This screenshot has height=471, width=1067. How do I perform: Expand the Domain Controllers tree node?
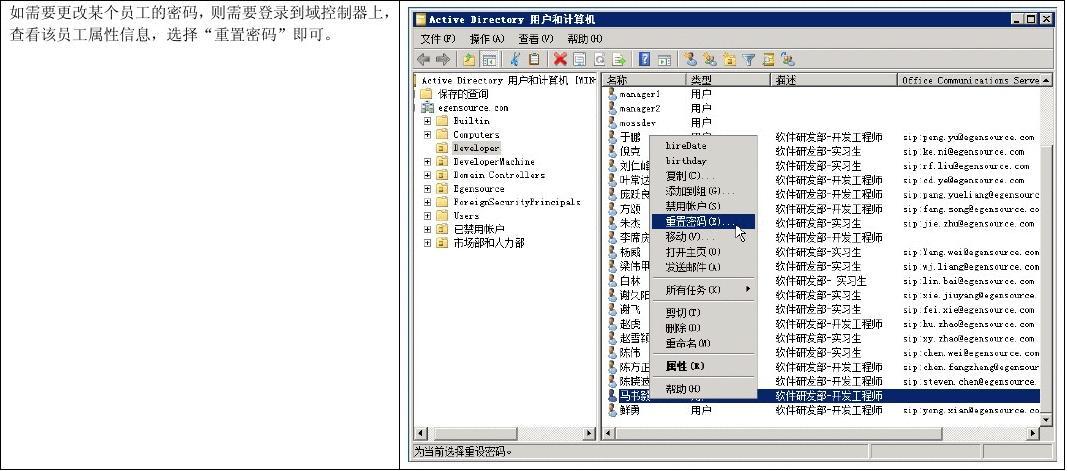(x=428, y=175)
